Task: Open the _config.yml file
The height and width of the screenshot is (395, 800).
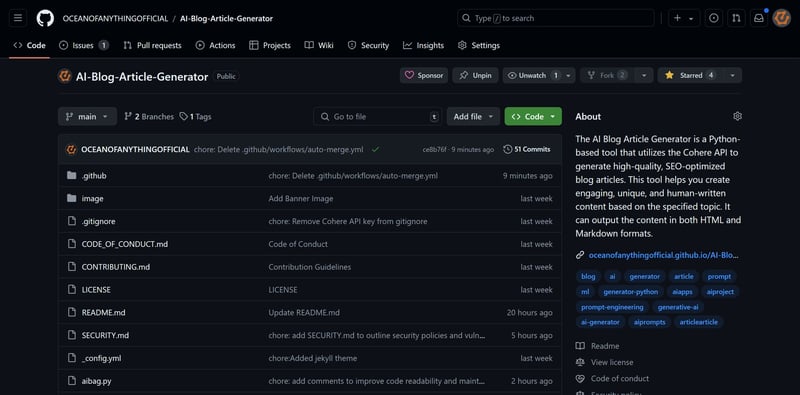Action: [x=102, y=358]
